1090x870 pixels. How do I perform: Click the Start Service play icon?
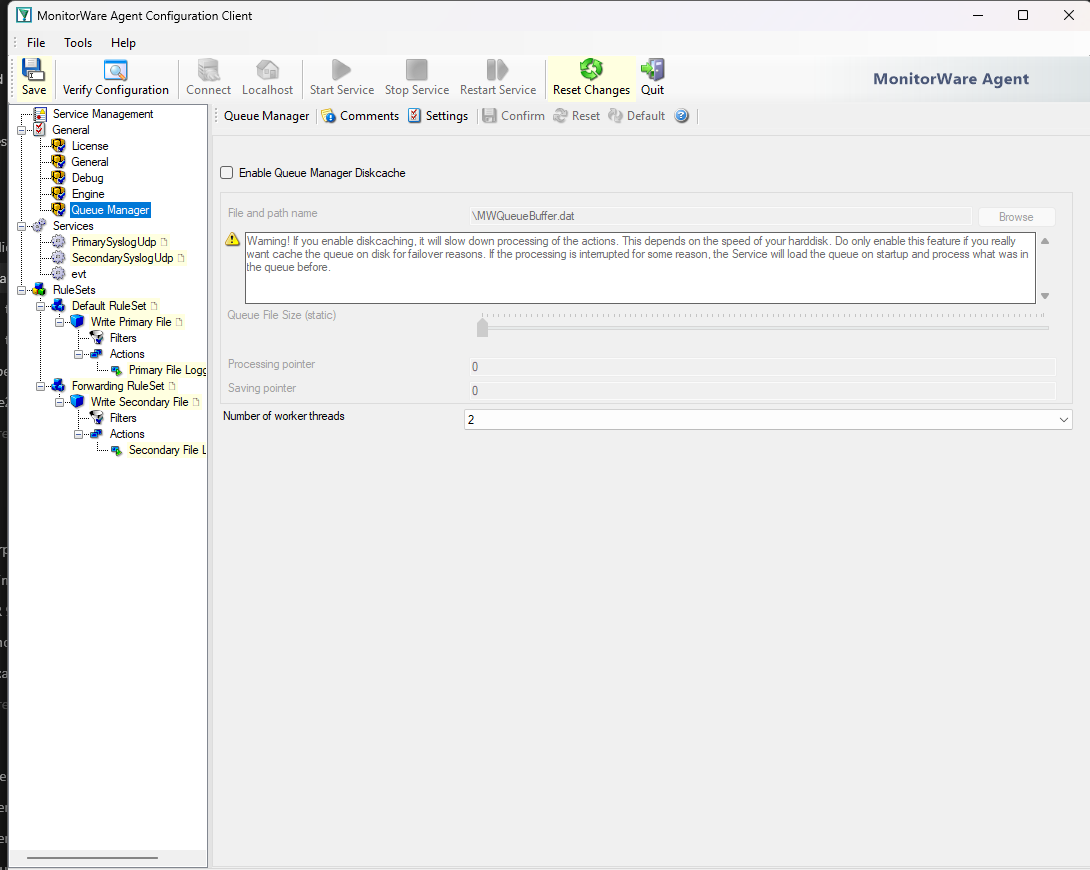341,70
